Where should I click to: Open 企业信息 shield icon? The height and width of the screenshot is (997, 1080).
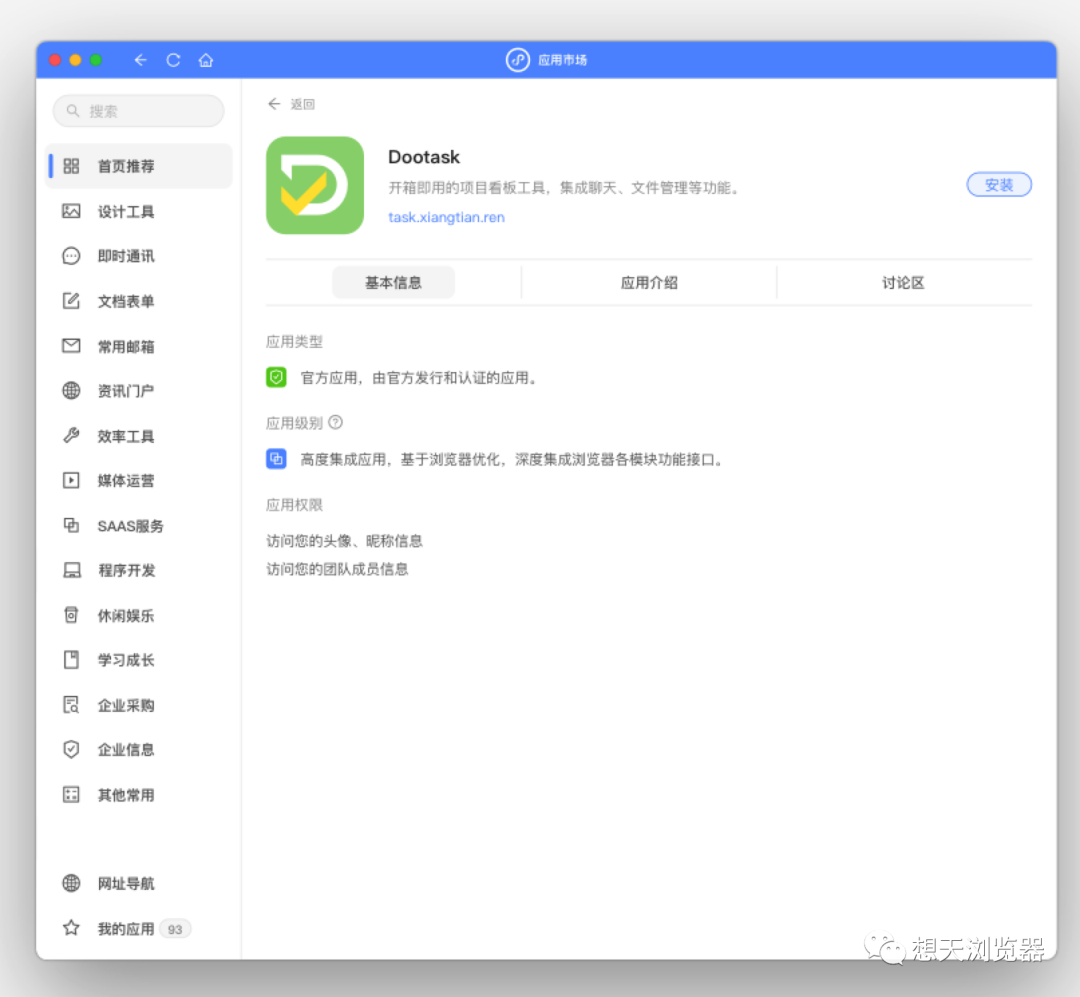pyautogui.click(x=72, y=749)
